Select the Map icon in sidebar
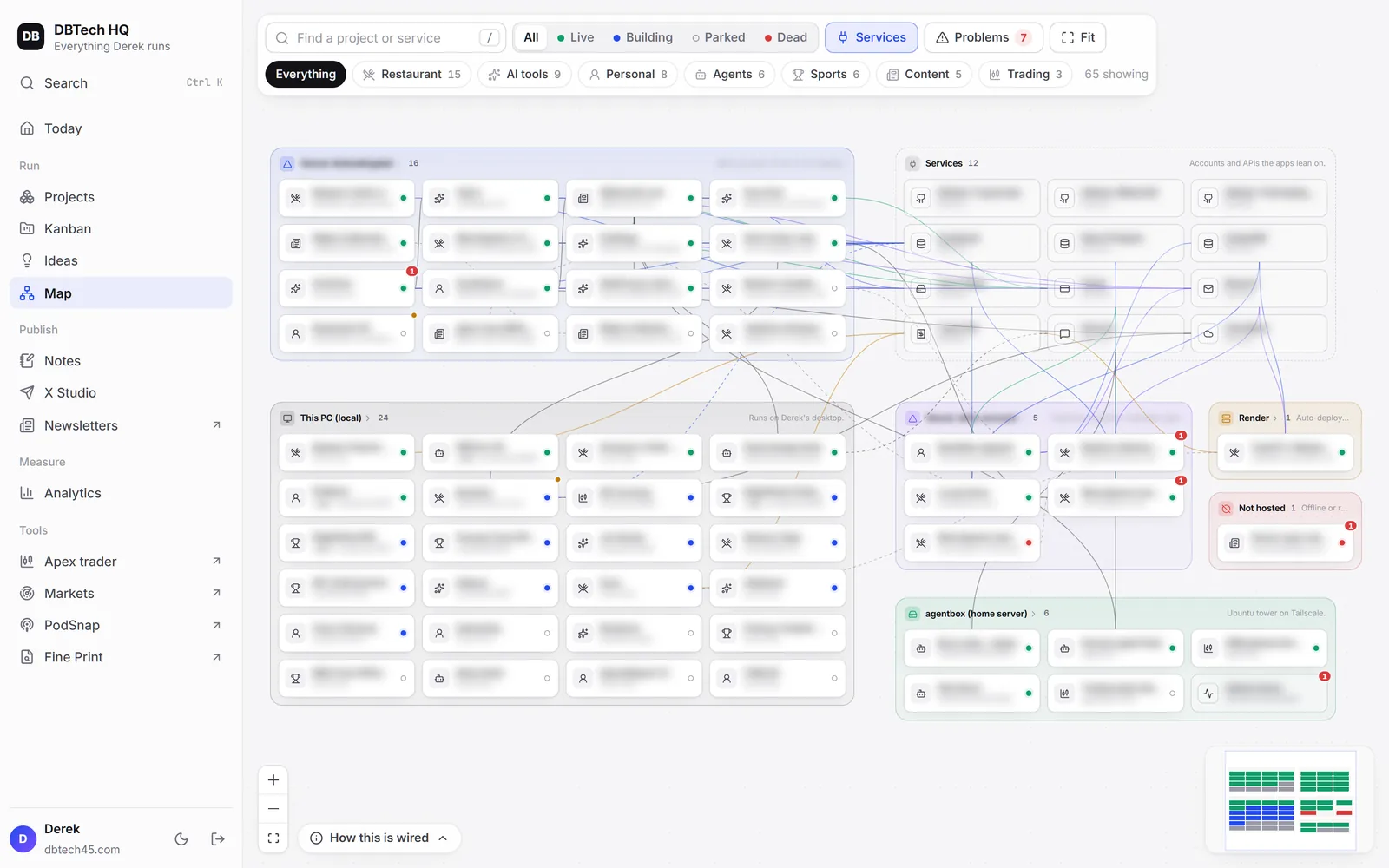 (27, 293)
